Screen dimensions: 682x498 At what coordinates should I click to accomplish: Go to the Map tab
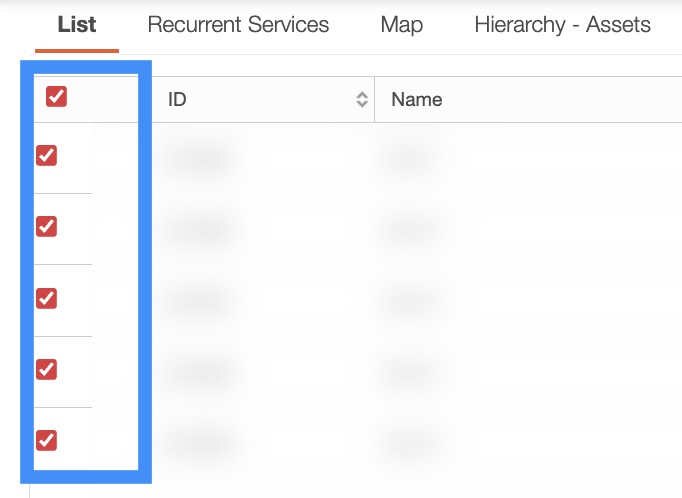[x=401, y=25]
